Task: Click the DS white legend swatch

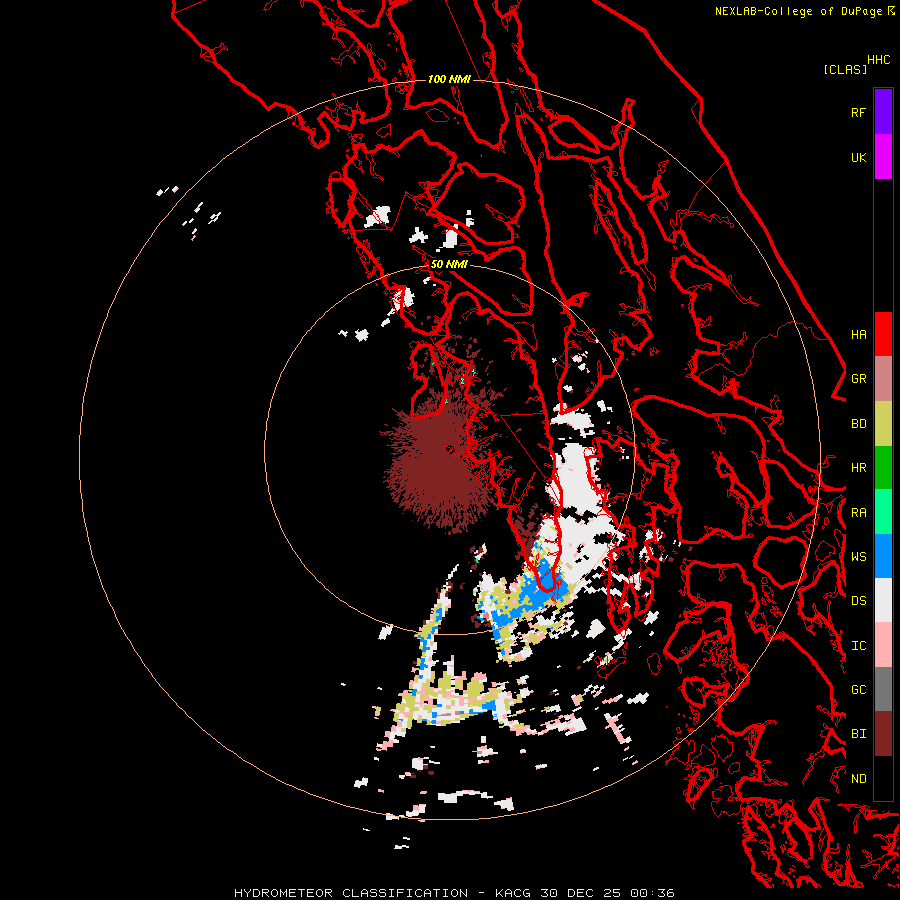Action: tap(883, 600)
